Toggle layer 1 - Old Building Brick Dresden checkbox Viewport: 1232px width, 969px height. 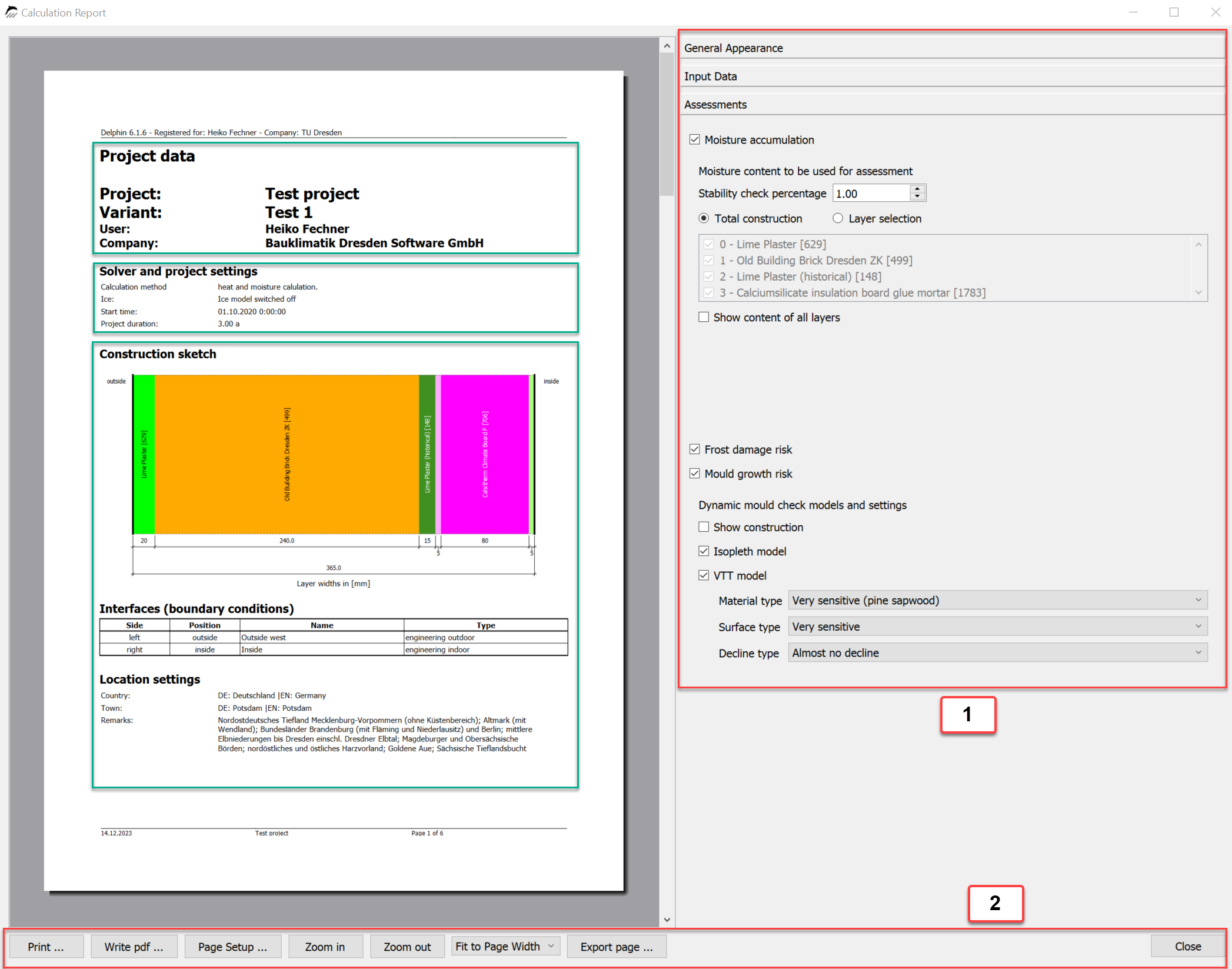click(709, 260)
